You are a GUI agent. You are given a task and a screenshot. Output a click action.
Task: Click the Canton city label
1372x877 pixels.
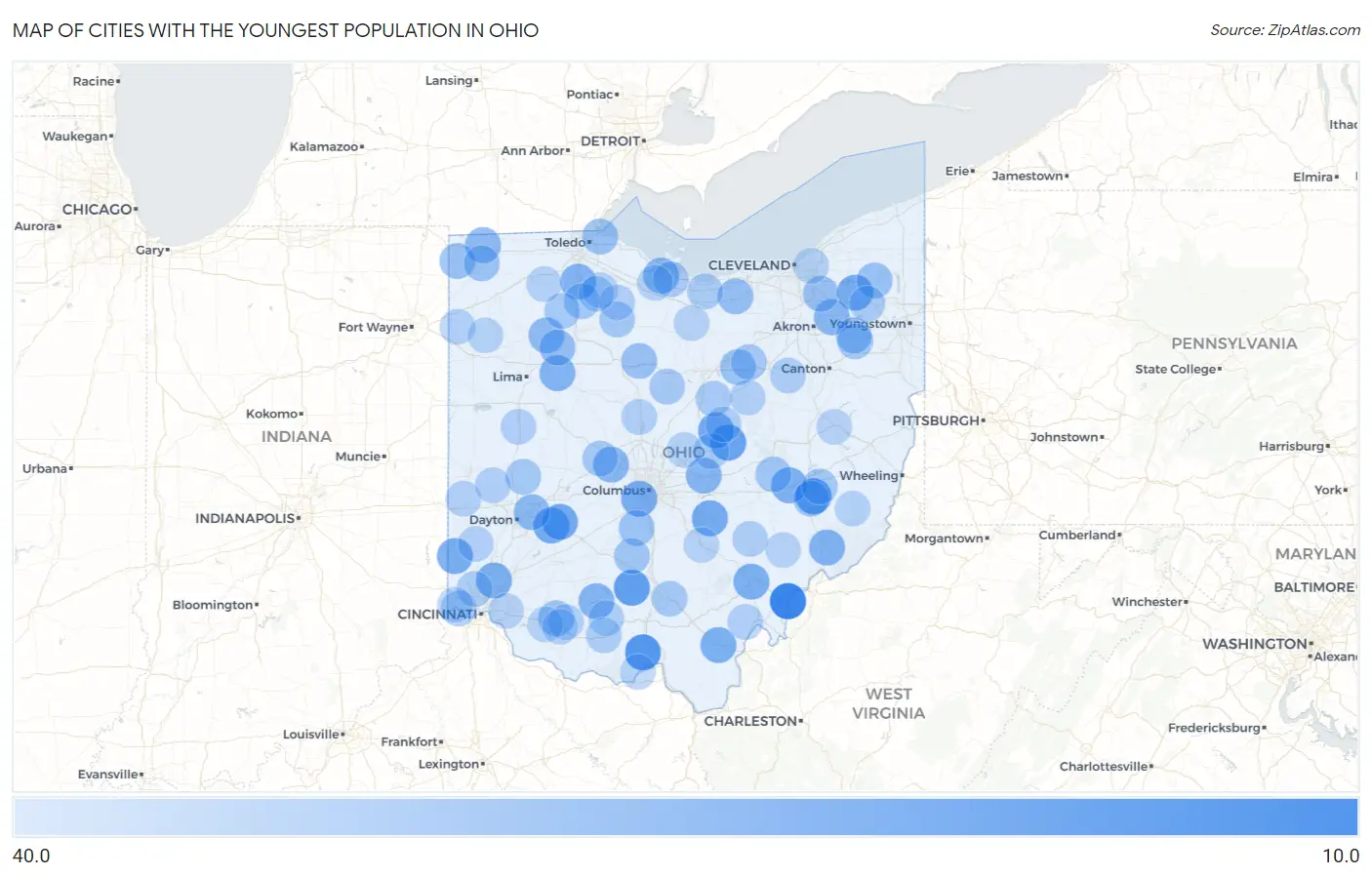click(x=803, y=369)
